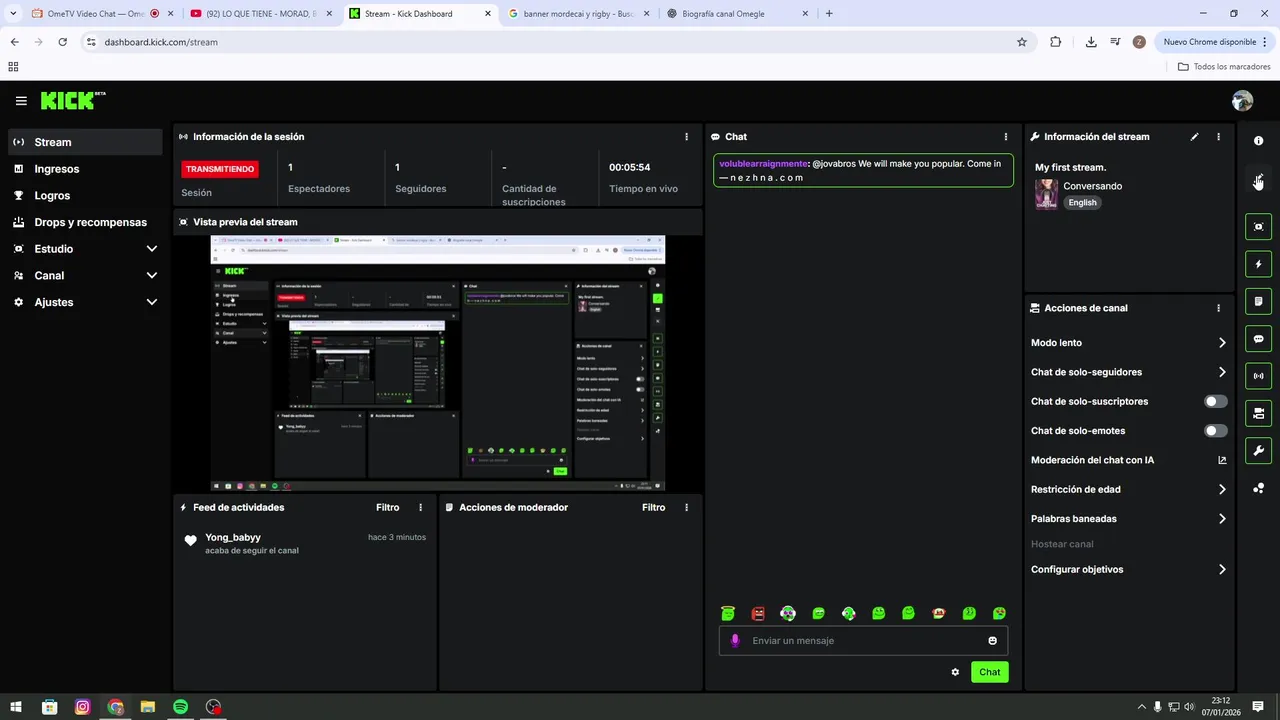Click the Enviar un mensaje input field

point(865,641)
